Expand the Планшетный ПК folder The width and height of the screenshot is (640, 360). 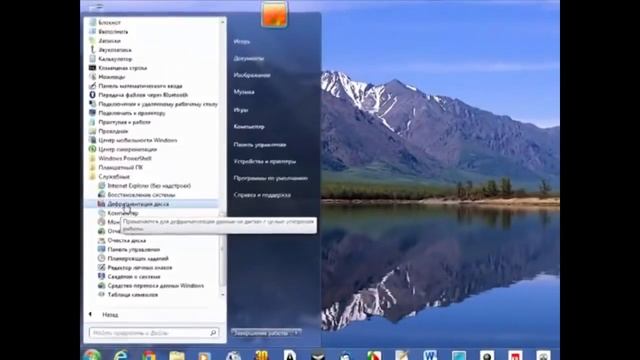[x=120, y=167]
